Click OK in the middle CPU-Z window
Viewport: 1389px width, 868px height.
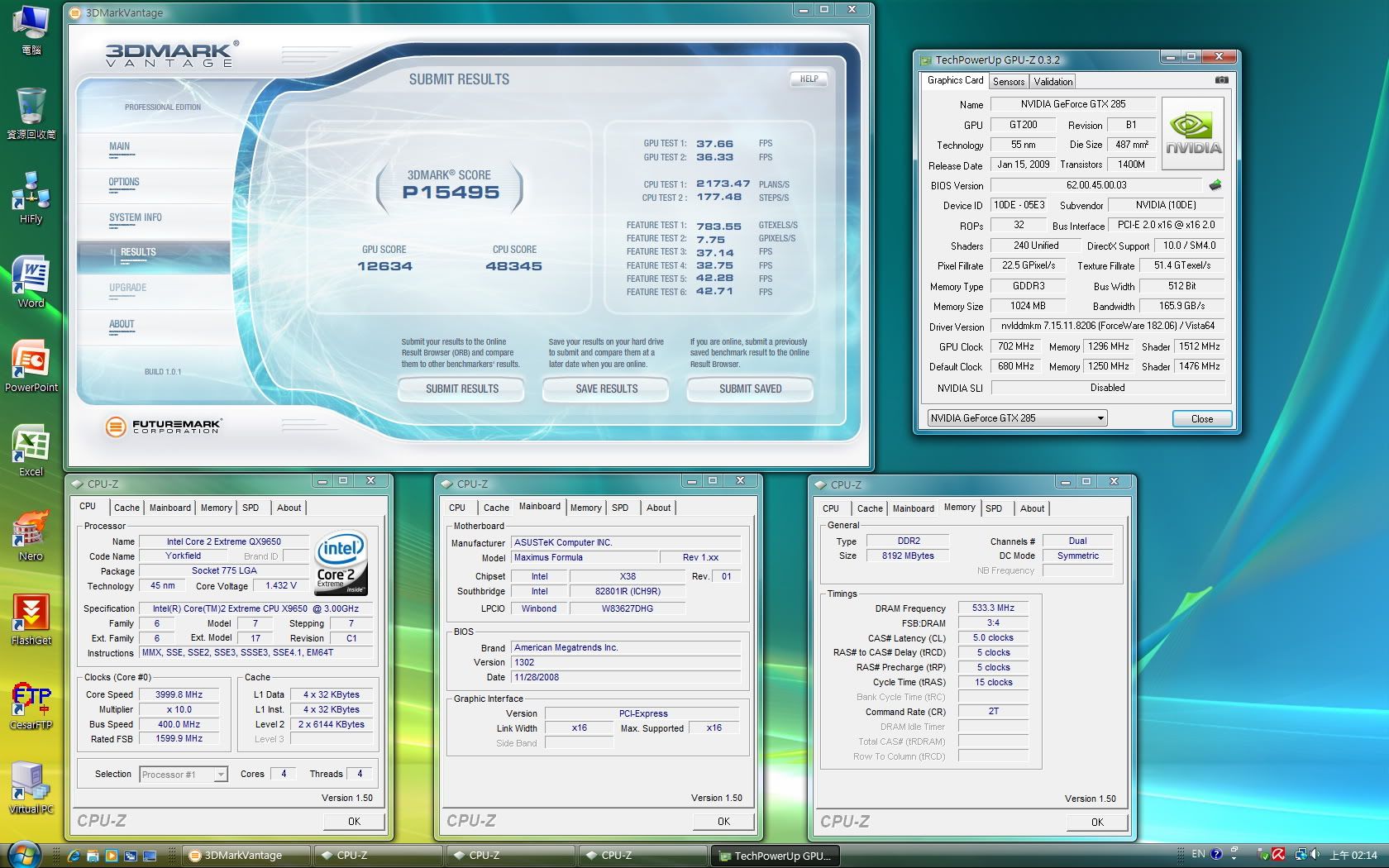coord(723,821)
